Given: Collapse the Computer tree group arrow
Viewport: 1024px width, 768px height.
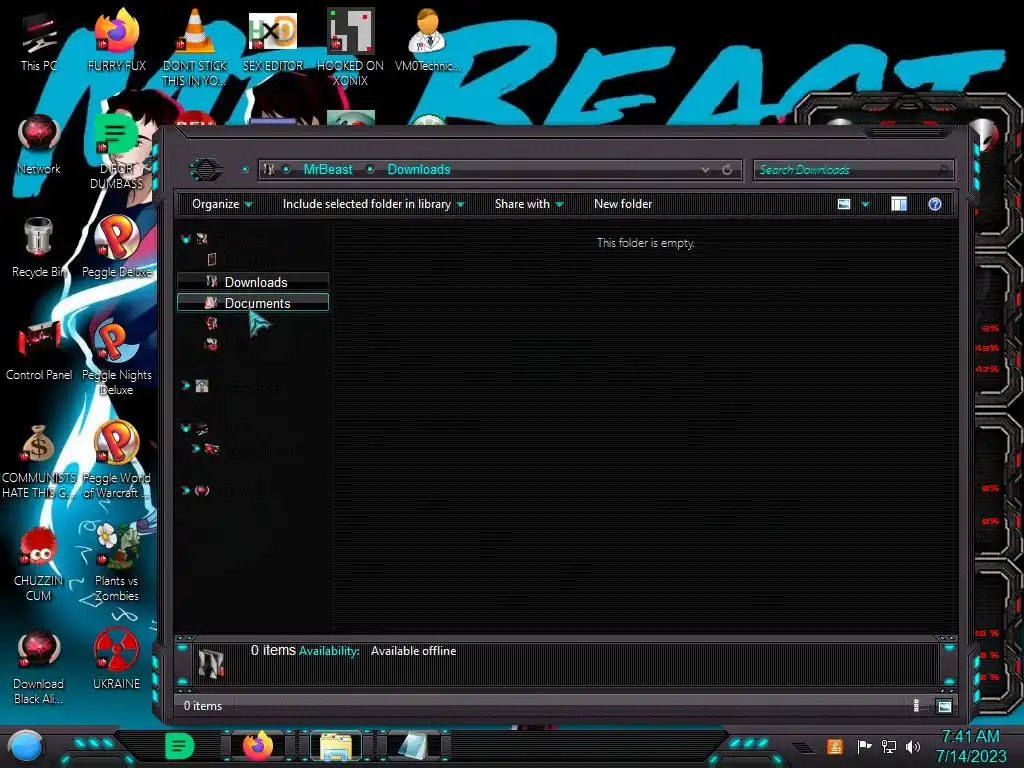Looking at the screenshot, I should pos(186,428).
